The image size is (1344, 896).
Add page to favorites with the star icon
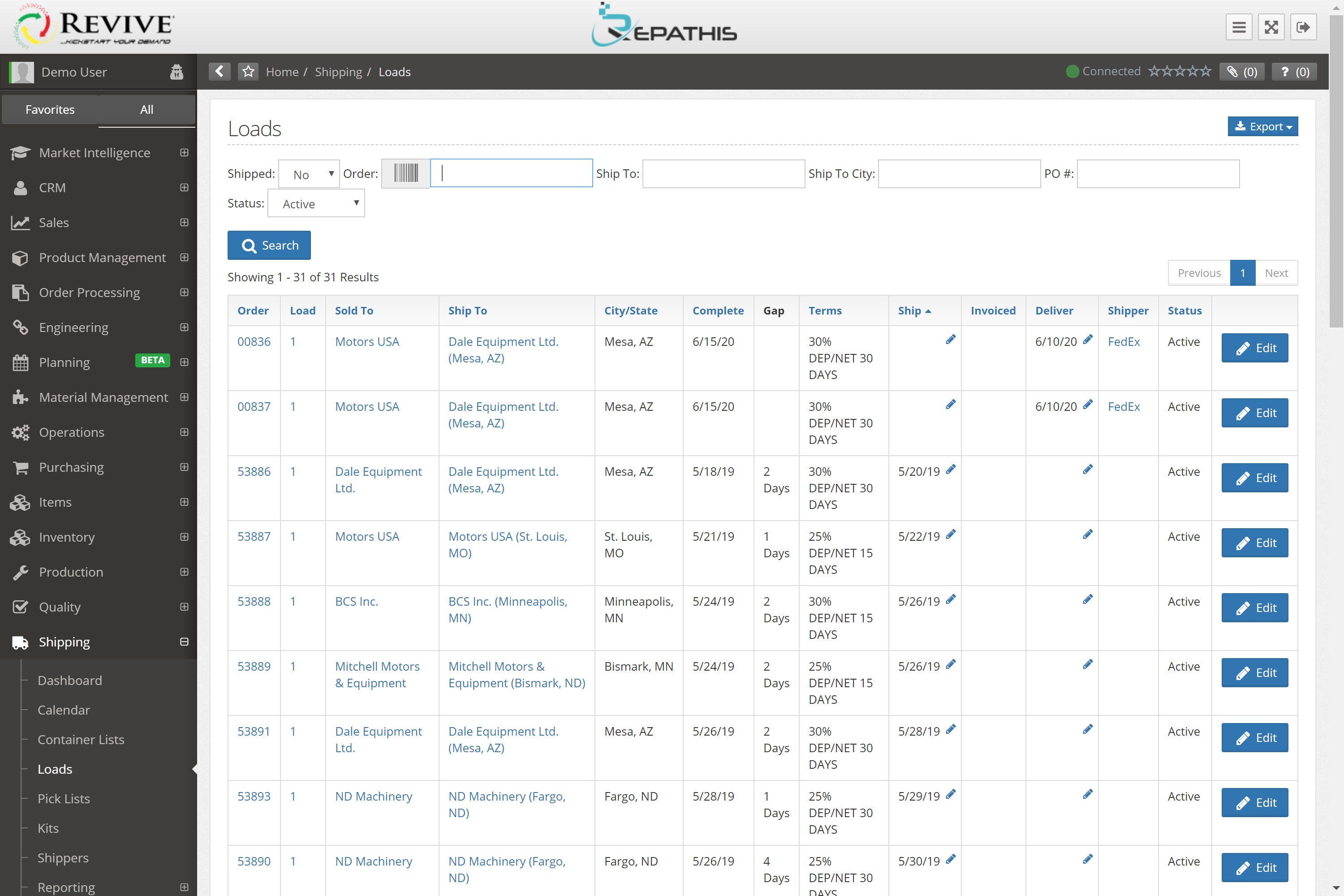coord(248,71)
